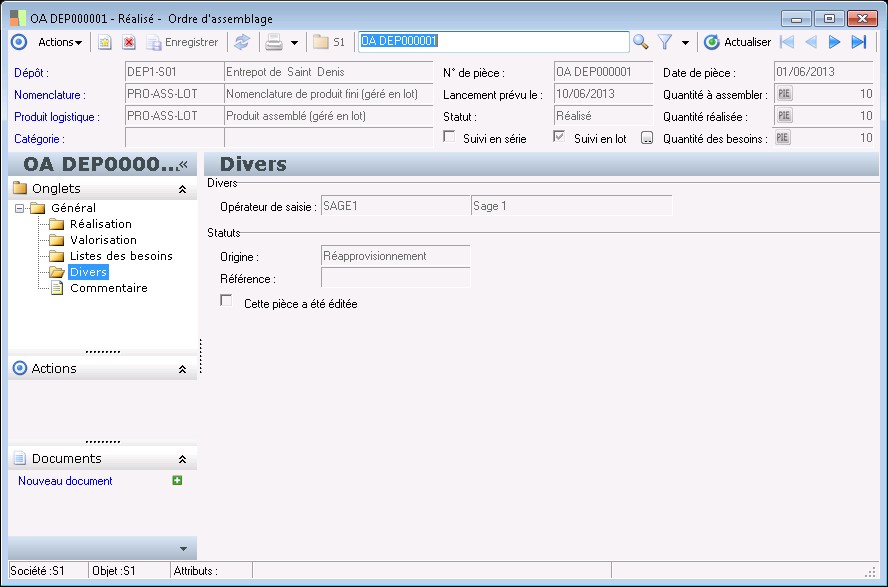Click the Dépôt code field DEP1-S01
The width and height of the screenshot is (888, 587).
pyautogui.click(x=174, y=72)
